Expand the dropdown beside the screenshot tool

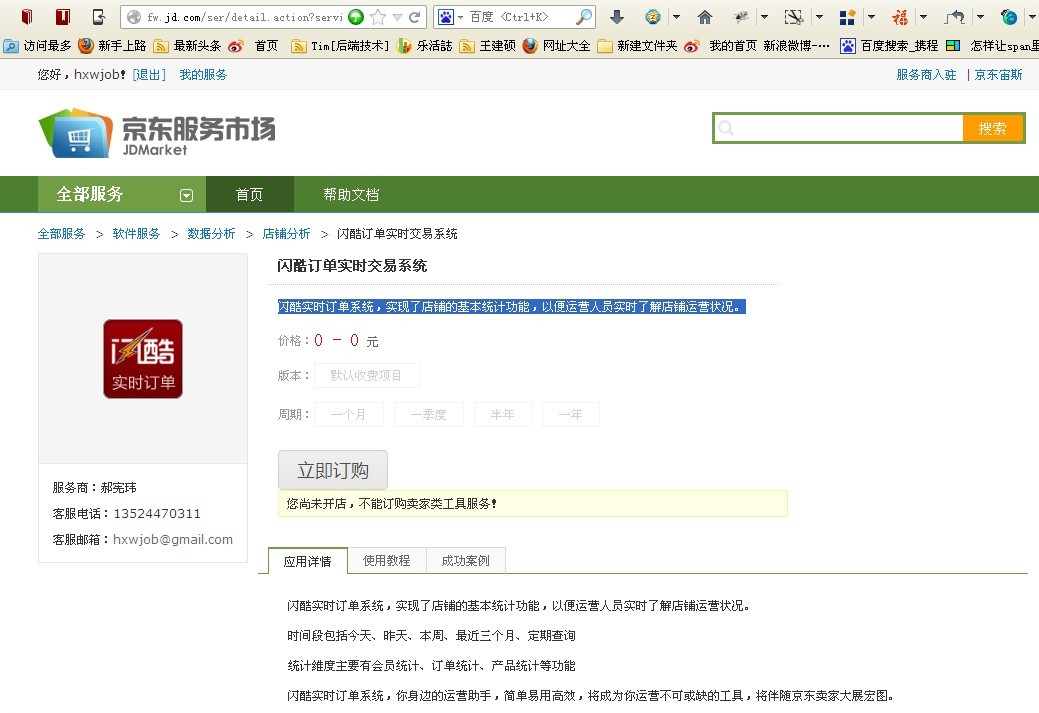(x=819, y=17)
